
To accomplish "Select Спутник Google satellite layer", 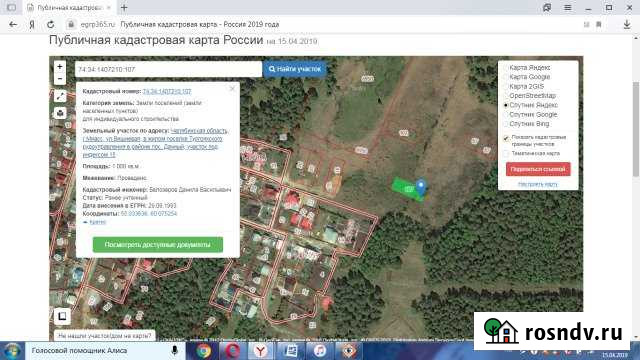I will pos(533,114).
